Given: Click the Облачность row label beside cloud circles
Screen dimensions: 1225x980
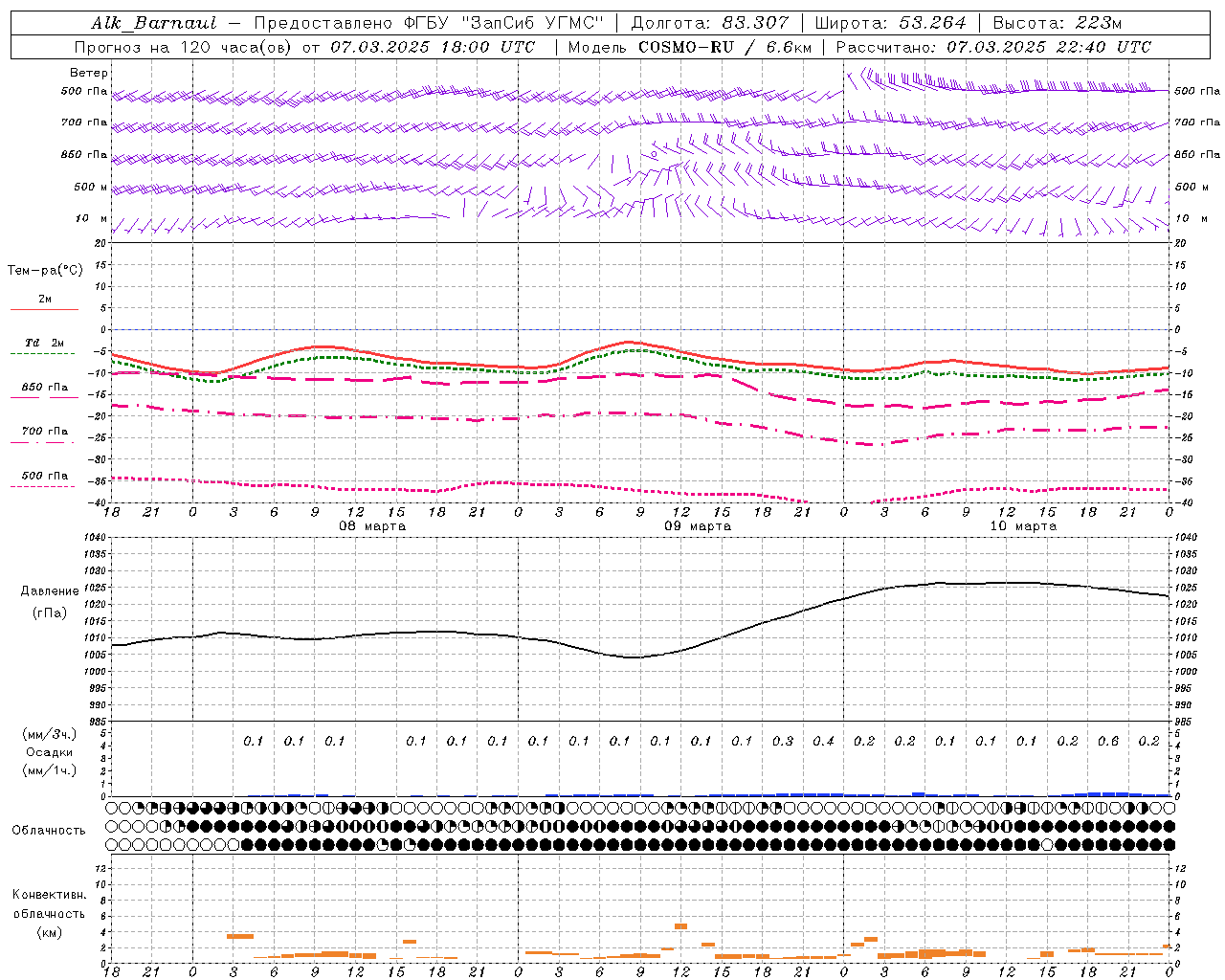Looking at the screenshot, I should (x=49, y=831).
